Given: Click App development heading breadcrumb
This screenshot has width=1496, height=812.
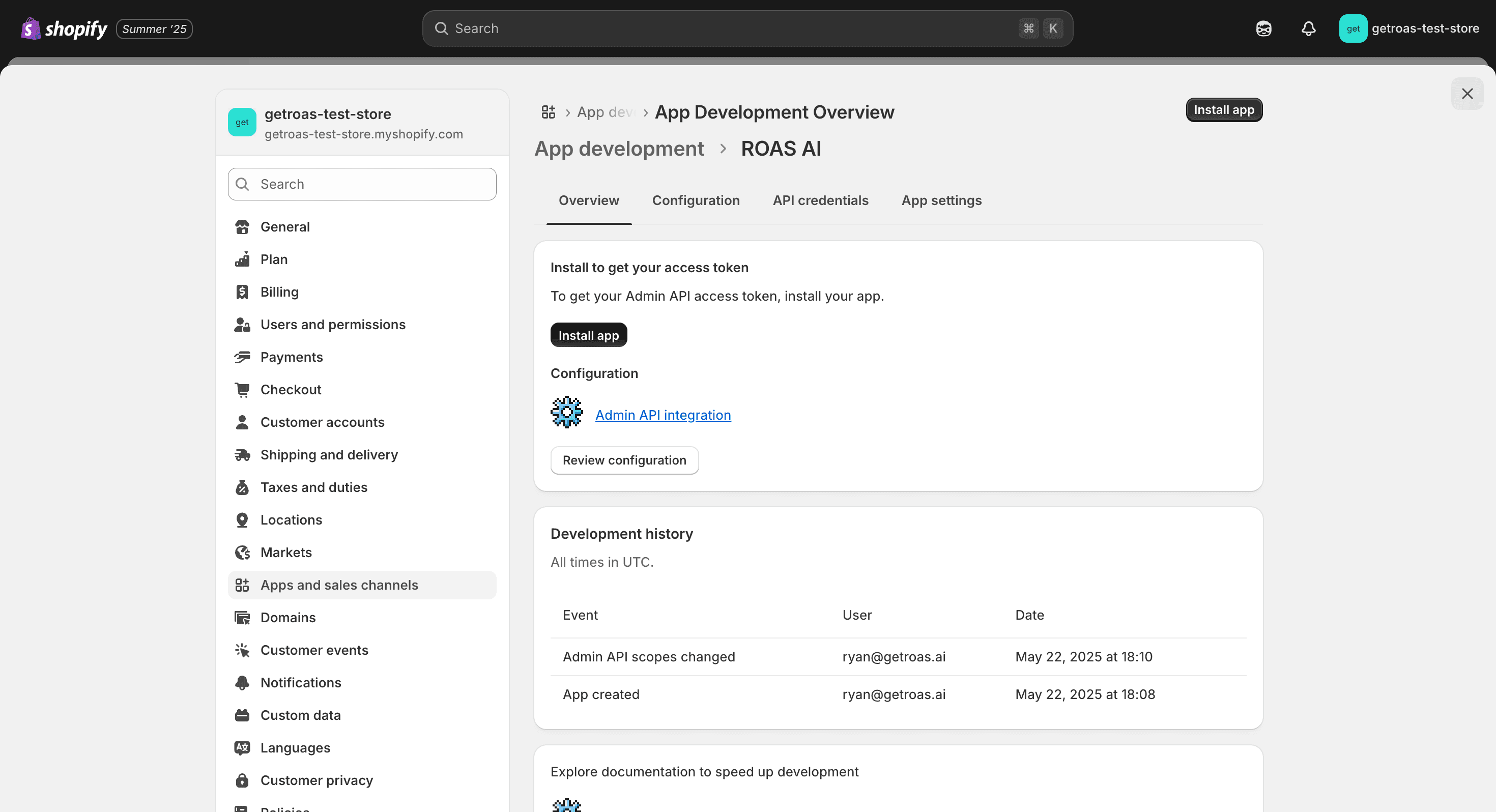Looking at the screenshot, I should coord(619,149).
